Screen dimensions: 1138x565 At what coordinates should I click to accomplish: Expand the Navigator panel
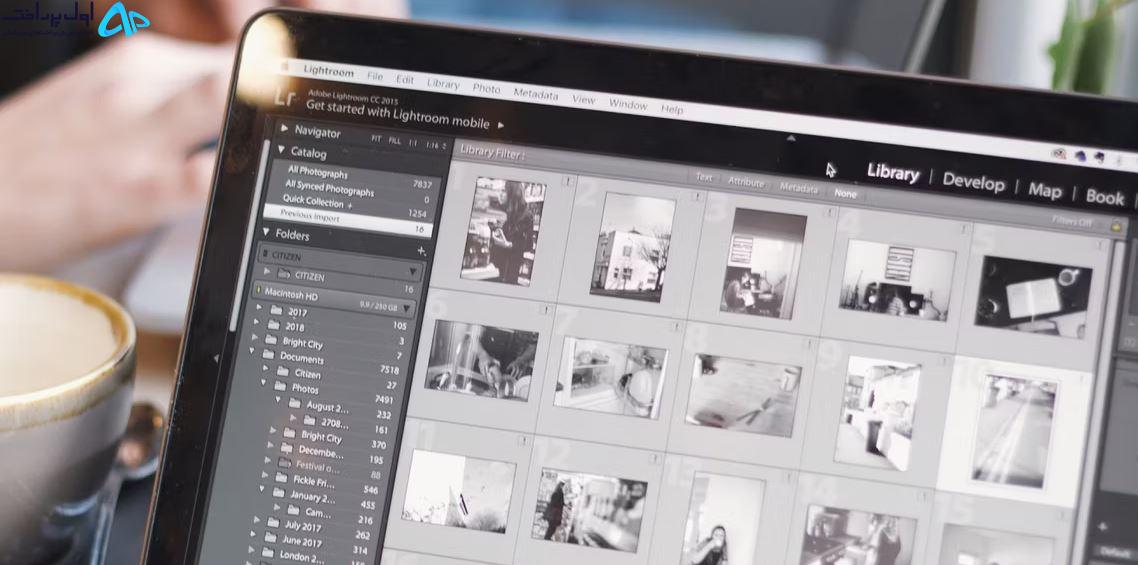(x=284, y=128)
